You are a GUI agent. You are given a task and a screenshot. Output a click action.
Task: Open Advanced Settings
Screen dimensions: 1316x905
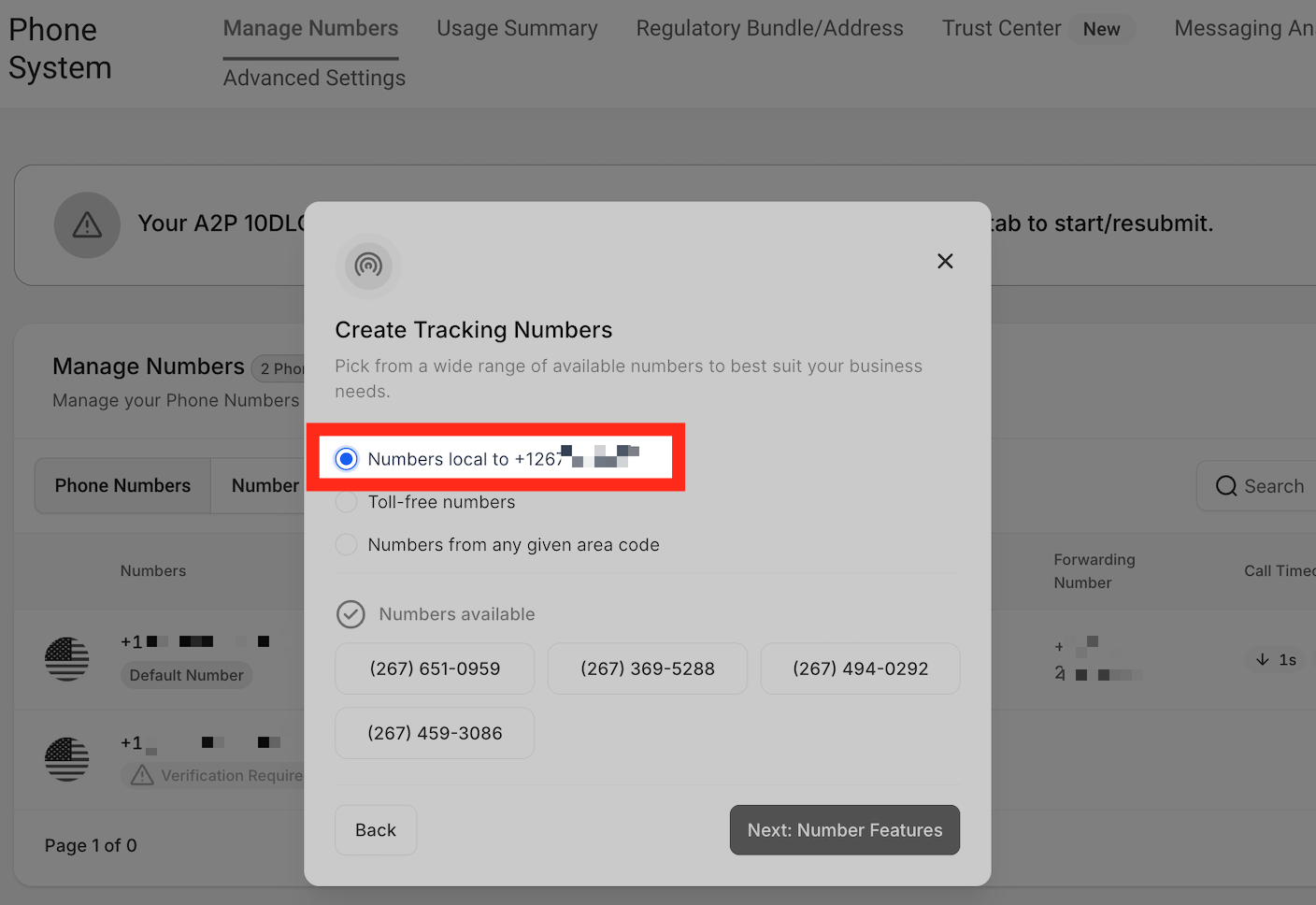(x=314, y=78)
